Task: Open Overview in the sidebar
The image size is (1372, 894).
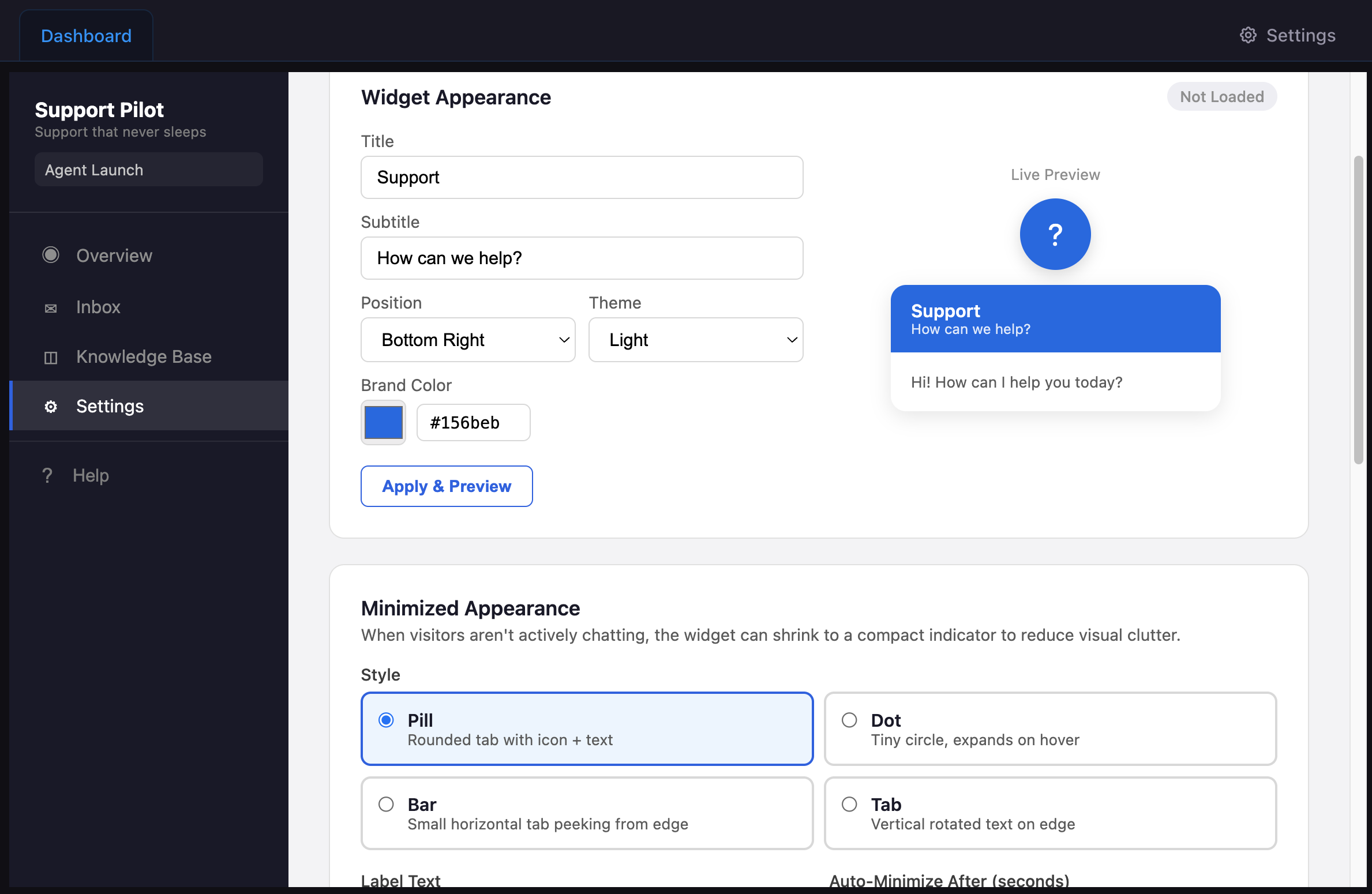Action: [149, 256]
